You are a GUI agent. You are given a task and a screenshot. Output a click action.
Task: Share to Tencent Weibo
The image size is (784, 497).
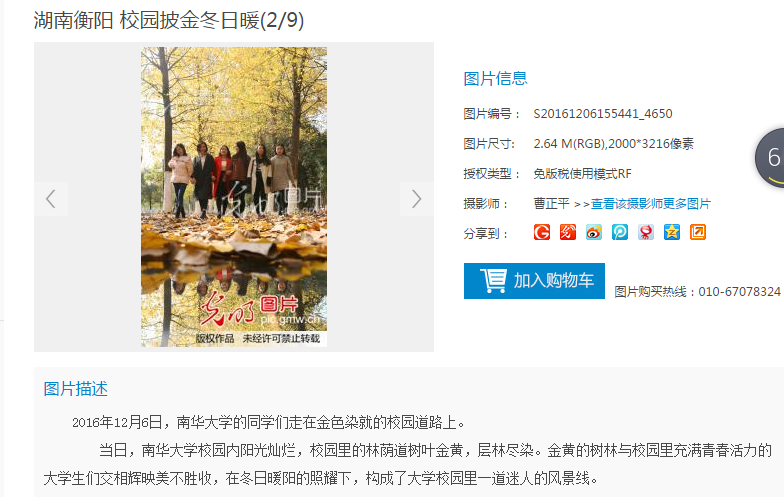620,232
